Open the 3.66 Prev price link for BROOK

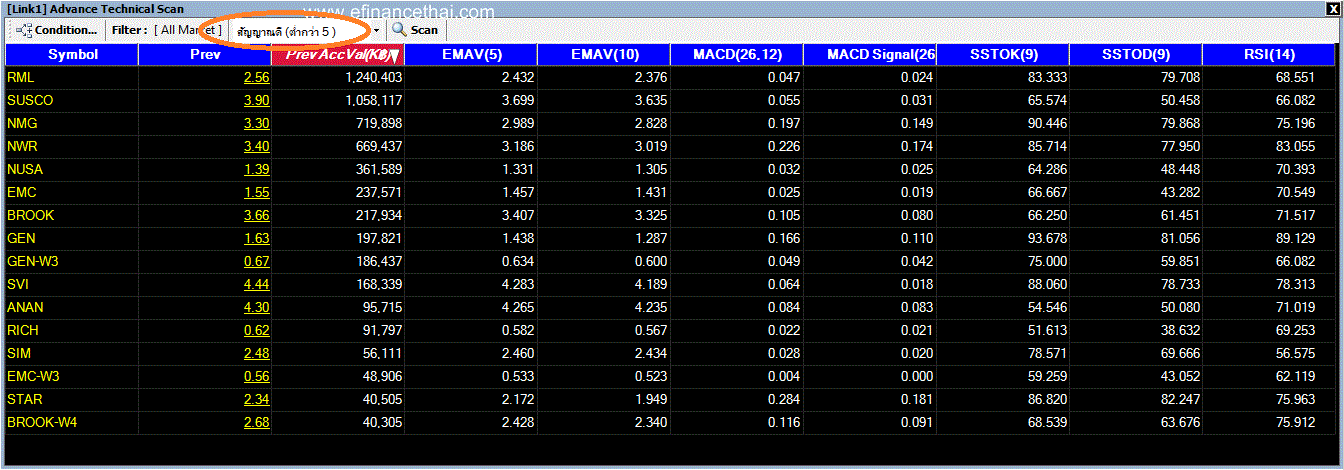click(x=256, y=215)
